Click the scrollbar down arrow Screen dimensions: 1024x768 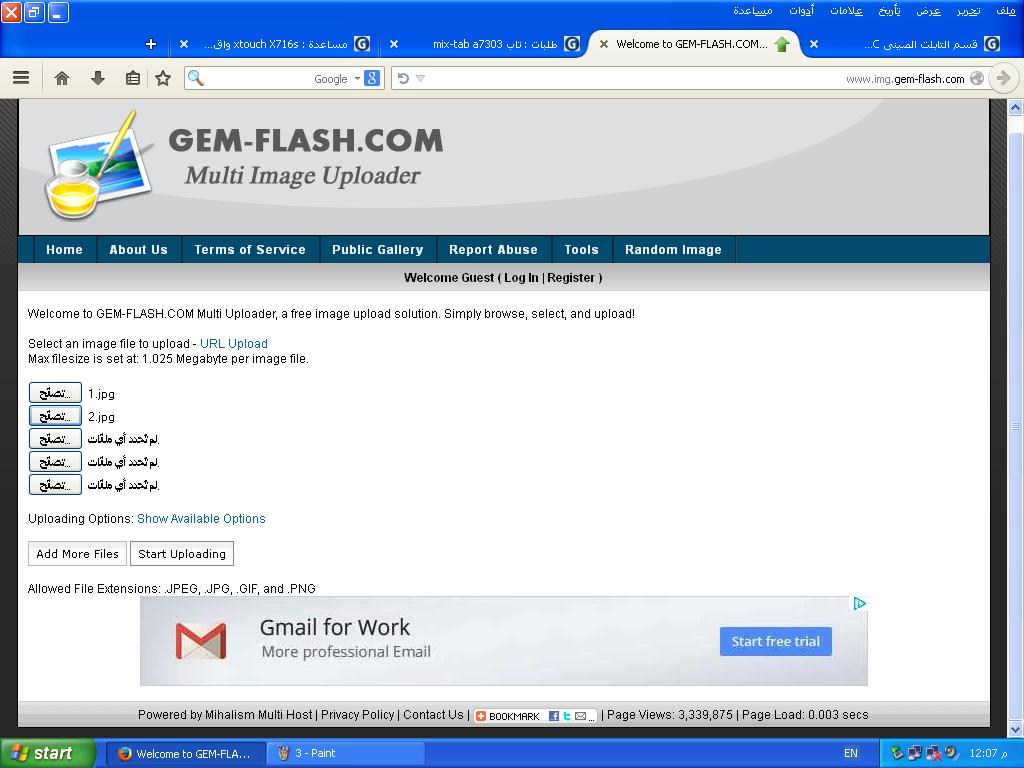click(x=1016, y=729)
